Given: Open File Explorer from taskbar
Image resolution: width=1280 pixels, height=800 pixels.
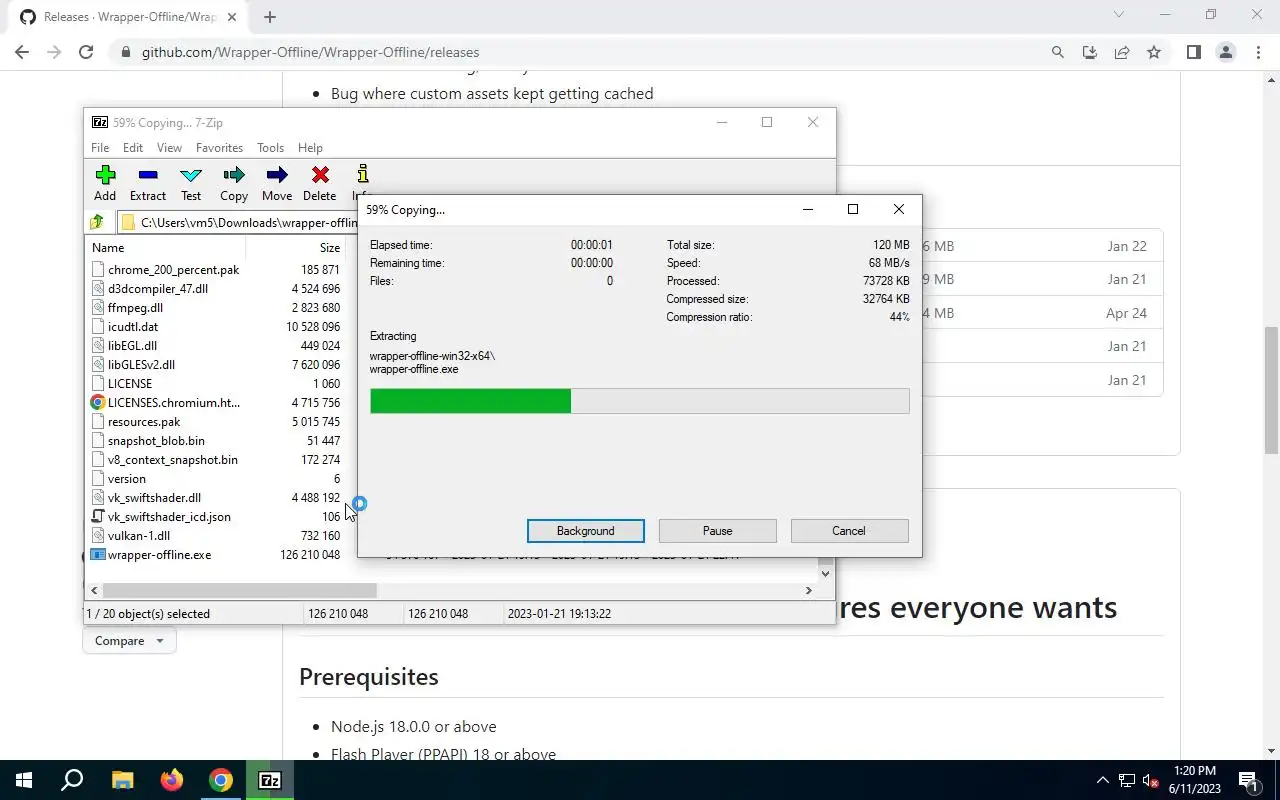Looking at the screenshot, I should click(x=122, y=780).
